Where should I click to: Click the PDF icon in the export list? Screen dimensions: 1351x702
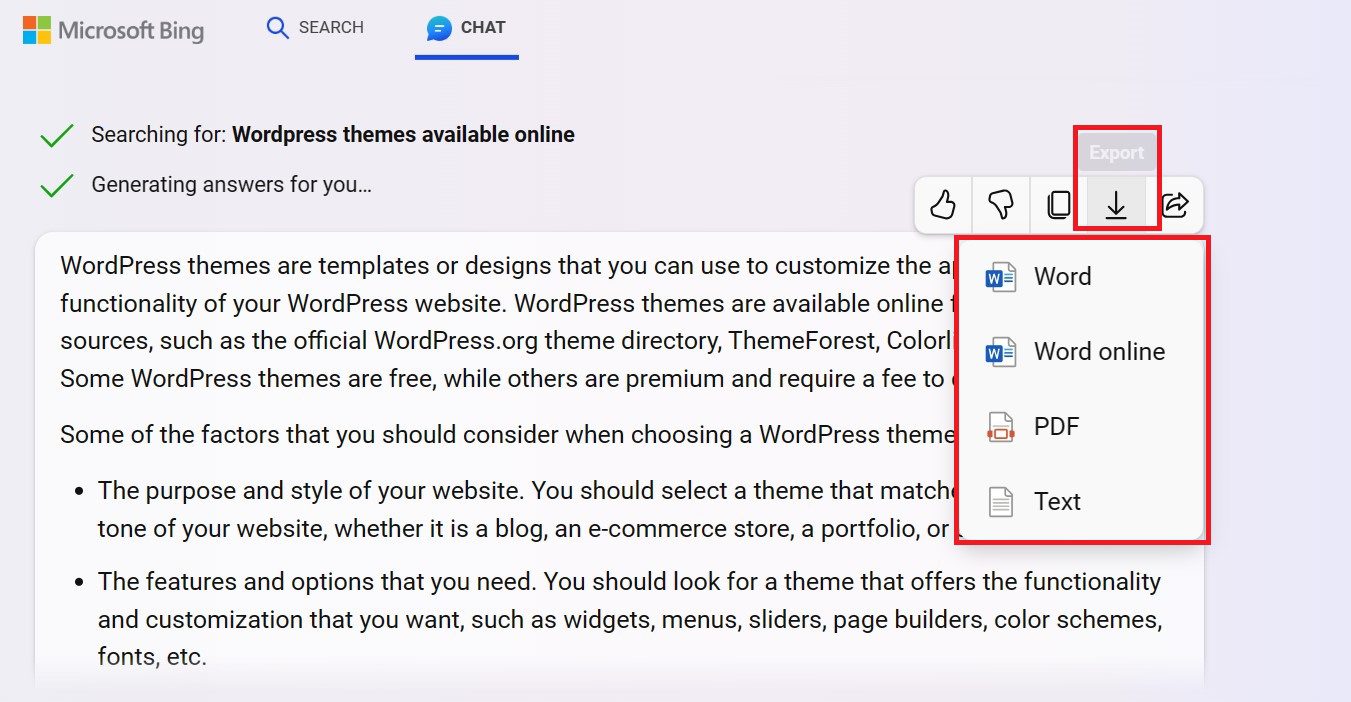(1000, 426)
